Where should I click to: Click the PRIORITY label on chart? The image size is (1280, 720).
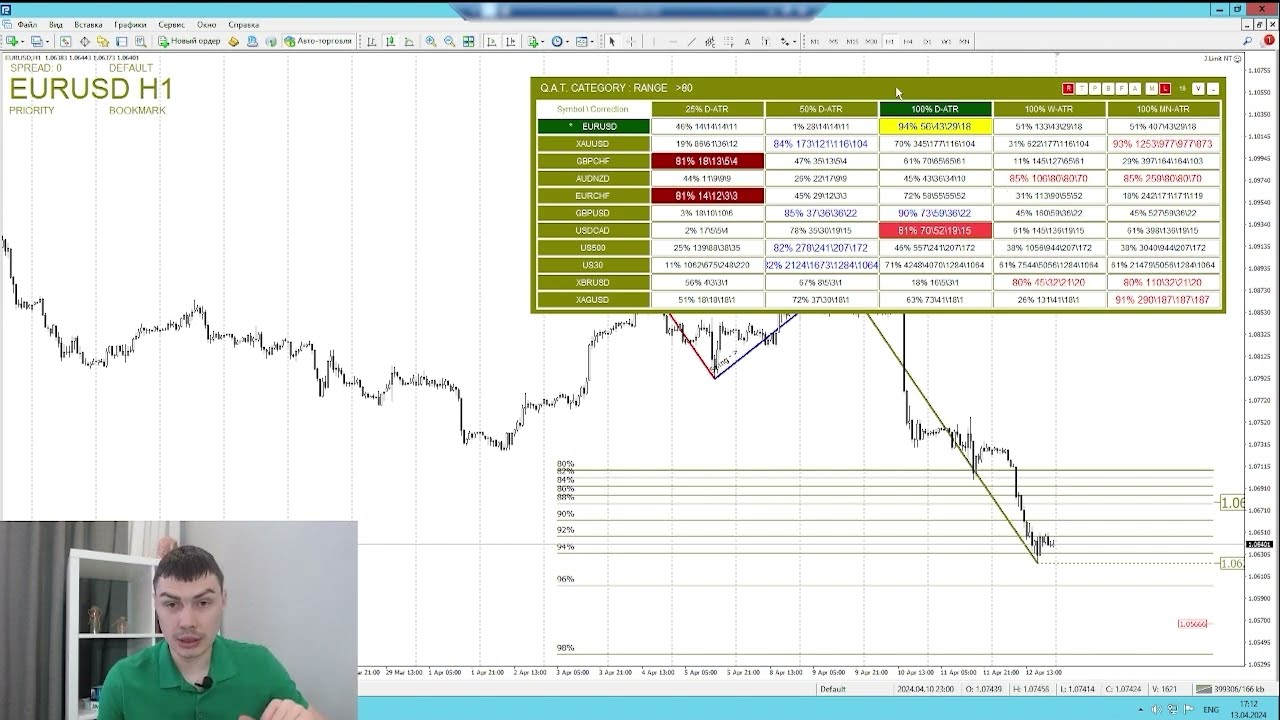[x=32, y=111]
